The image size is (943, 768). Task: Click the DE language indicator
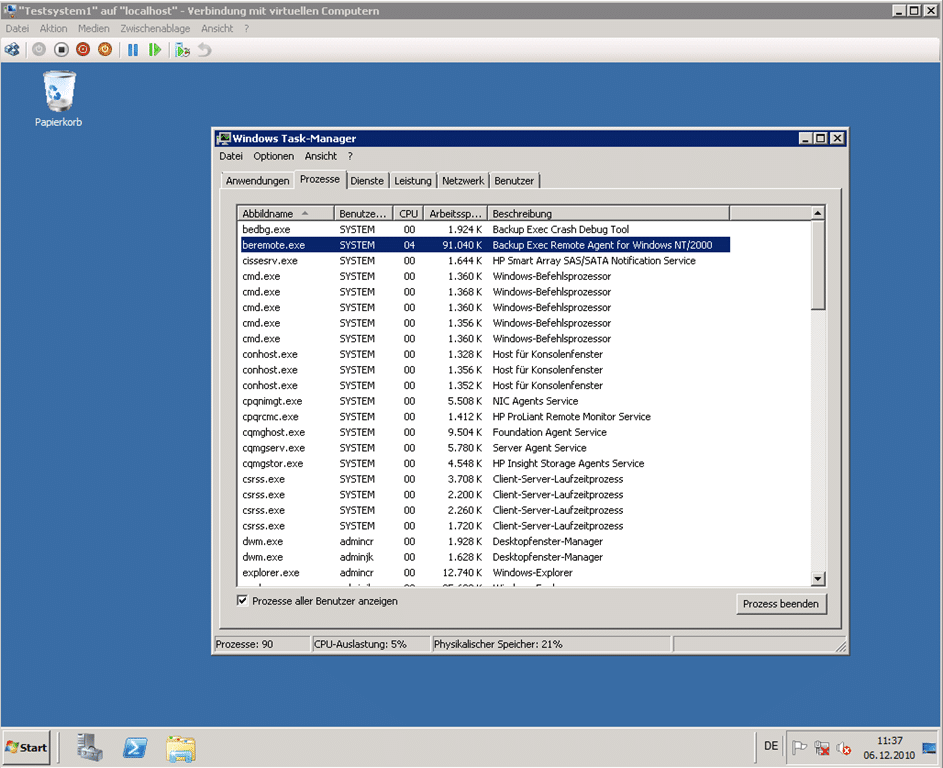771,746
